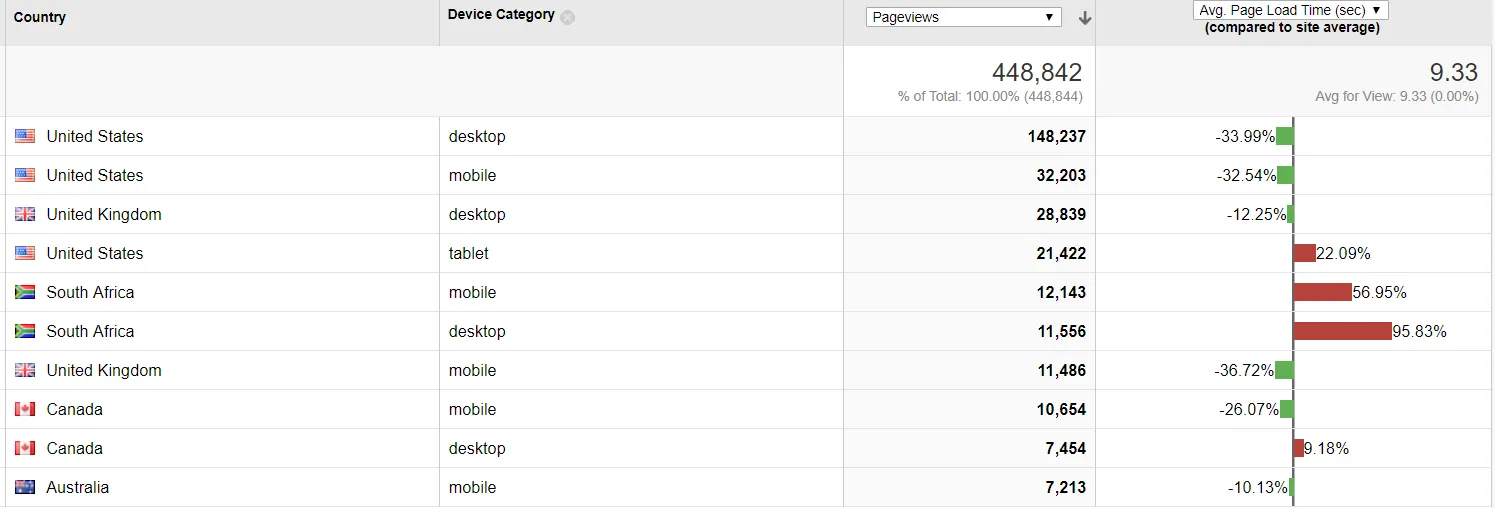
Task: Sort by the Country column header
Action: pyautogui.click(x=40, y=18)
